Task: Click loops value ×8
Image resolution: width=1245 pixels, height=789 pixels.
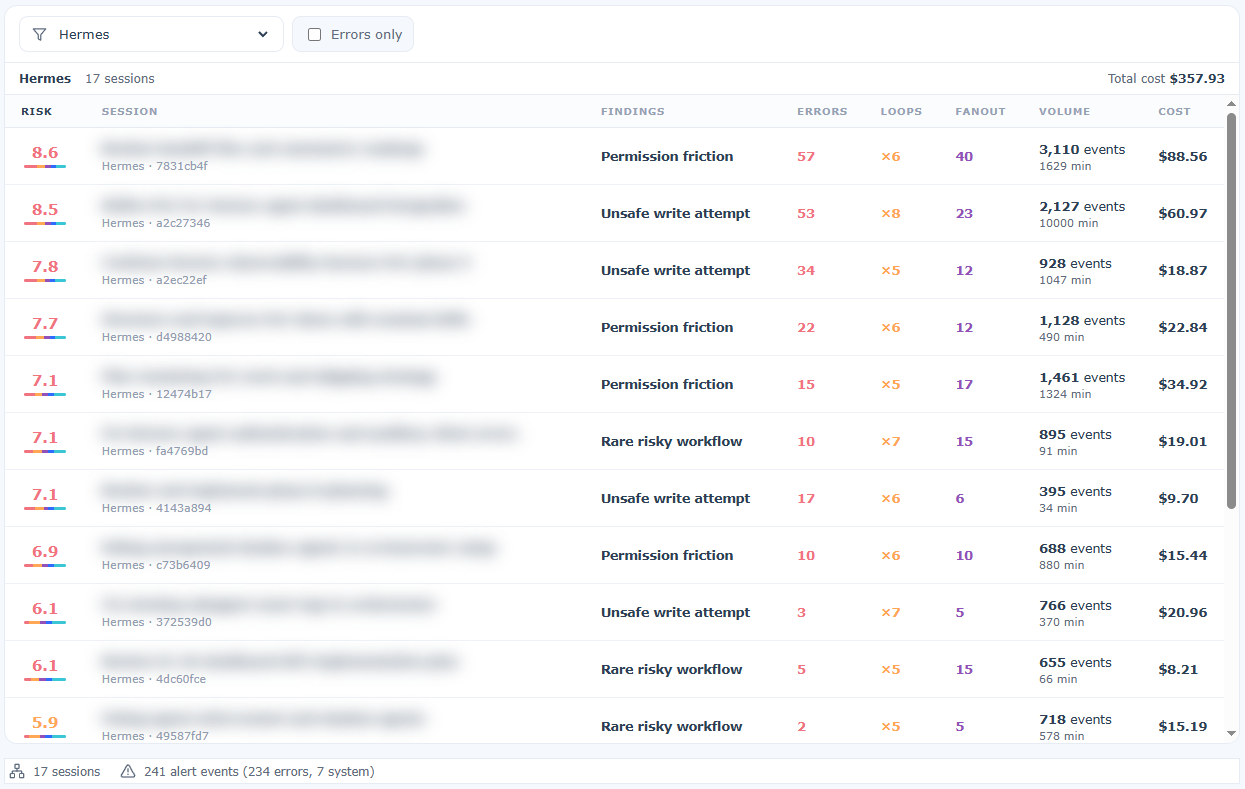Action: [x=890, y=213]
